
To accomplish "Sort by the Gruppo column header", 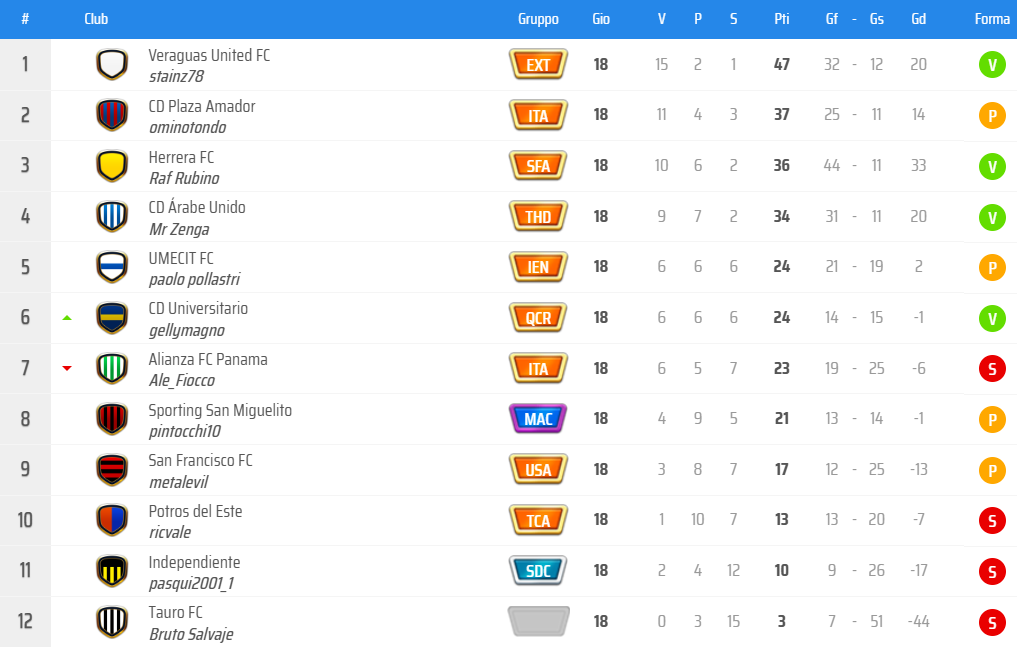I will pos(538,19).
